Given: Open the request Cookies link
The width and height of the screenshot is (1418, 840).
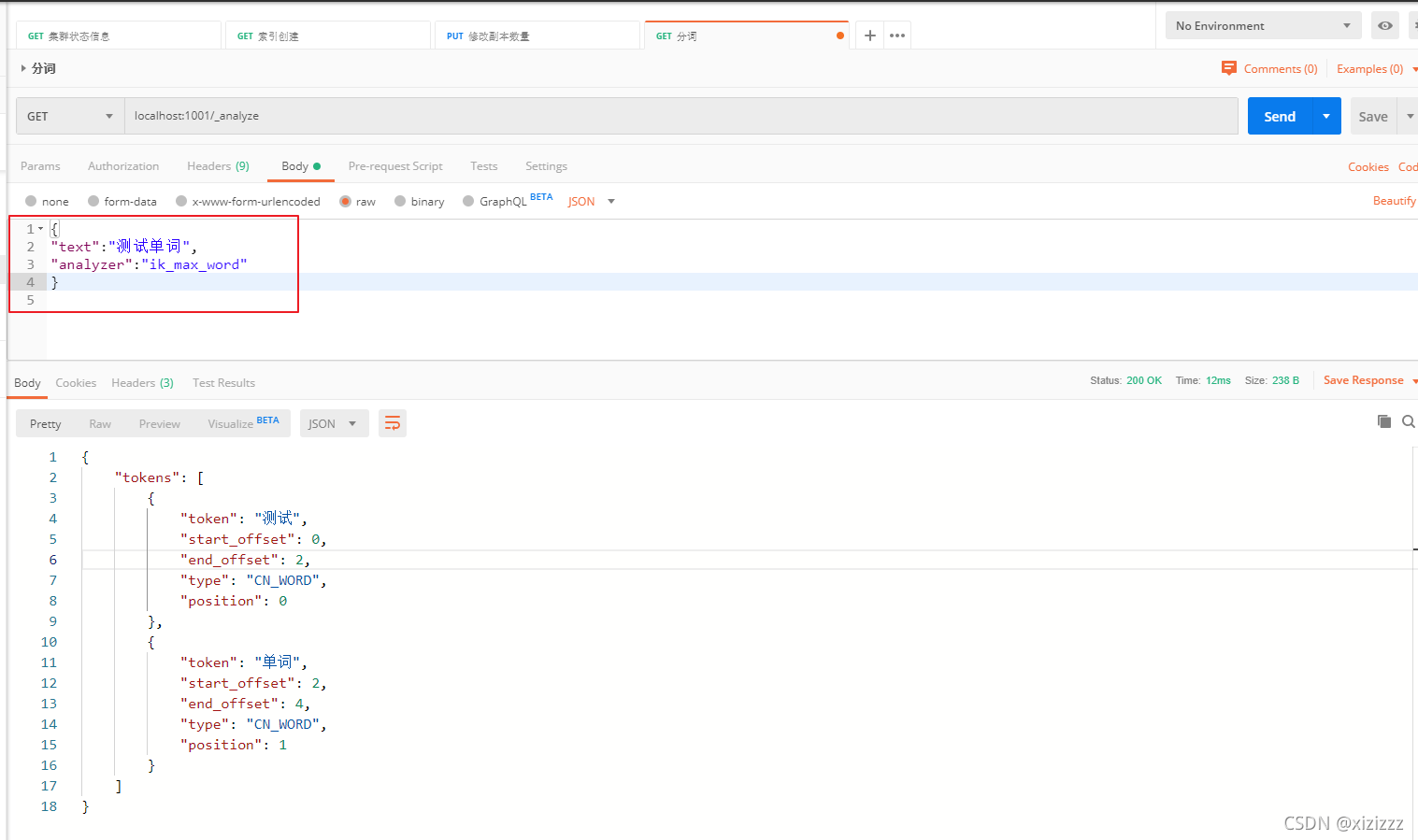Looking at the screenshot, I should tap(1368, 167).
